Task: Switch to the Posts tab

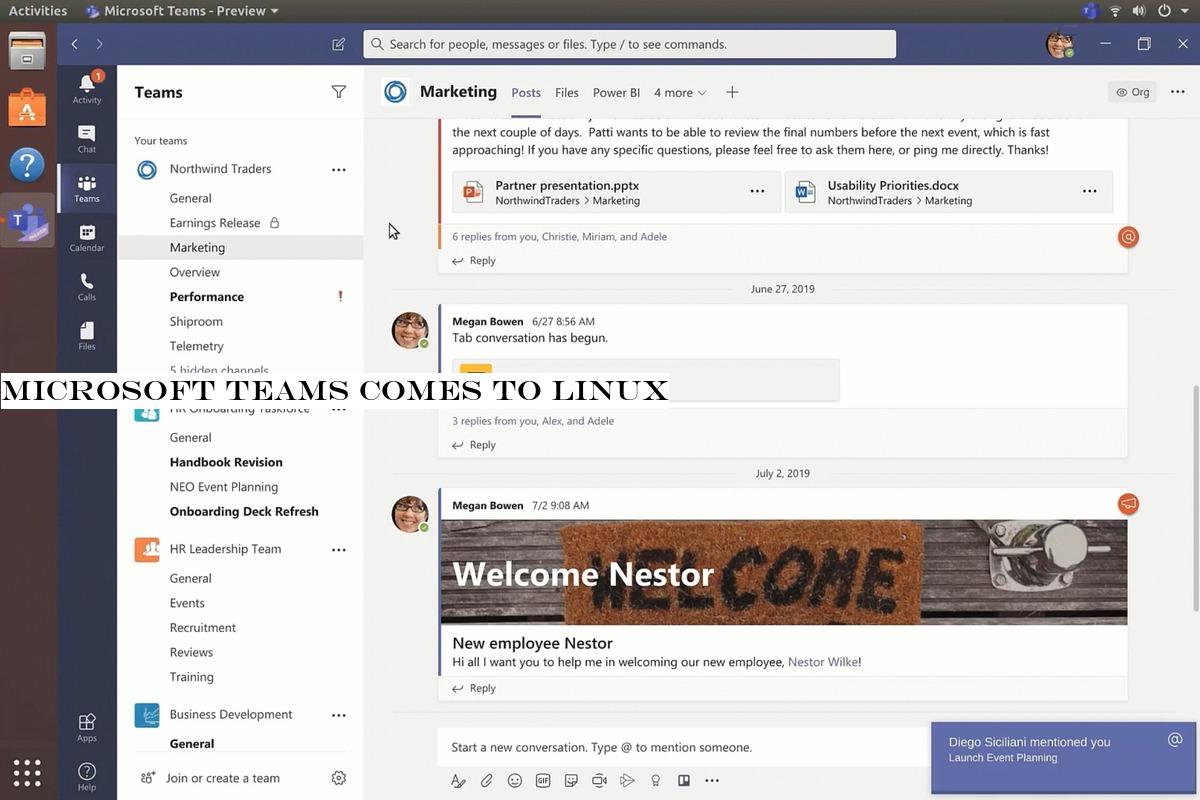Action: [526, 93]
